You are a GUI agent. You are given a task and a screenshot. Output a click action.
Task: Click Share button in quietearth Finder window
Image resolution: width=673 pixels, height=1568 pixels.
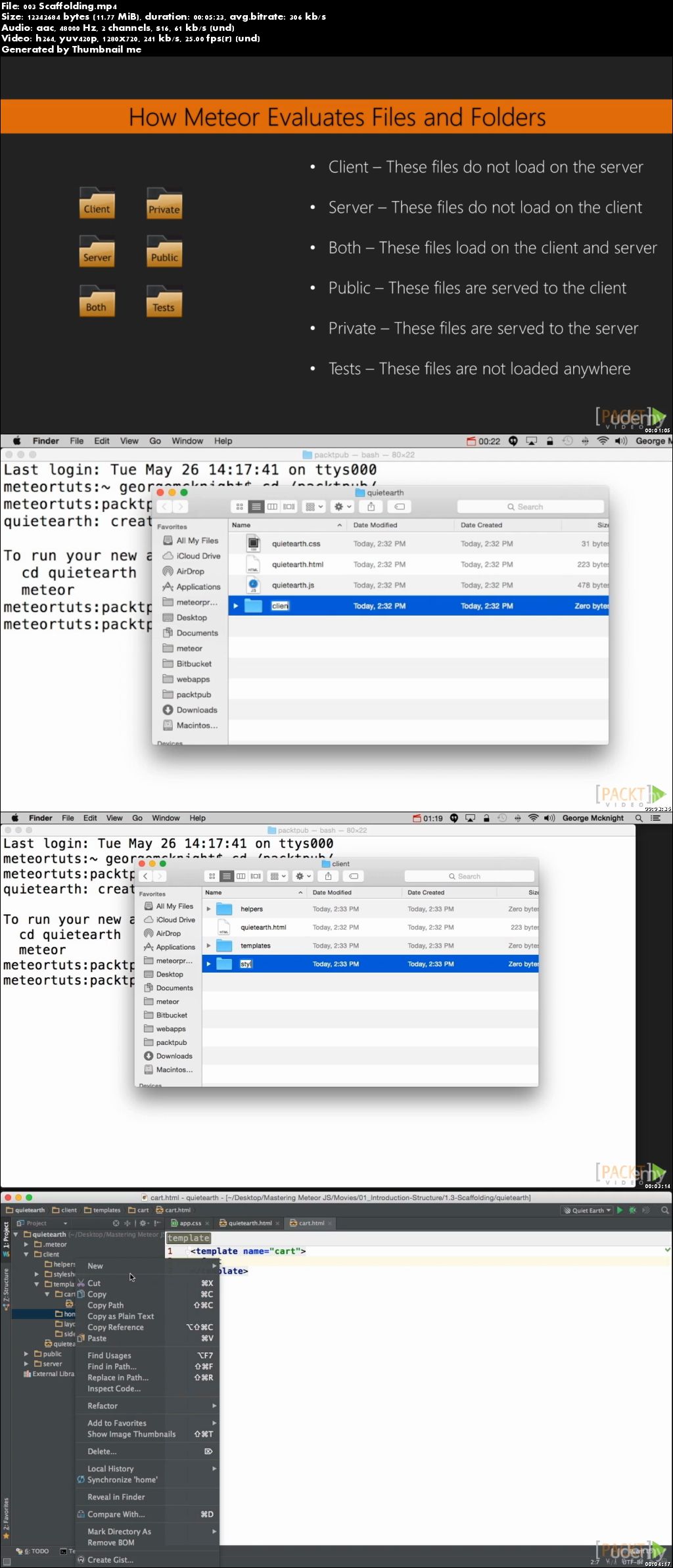point(371,507)
